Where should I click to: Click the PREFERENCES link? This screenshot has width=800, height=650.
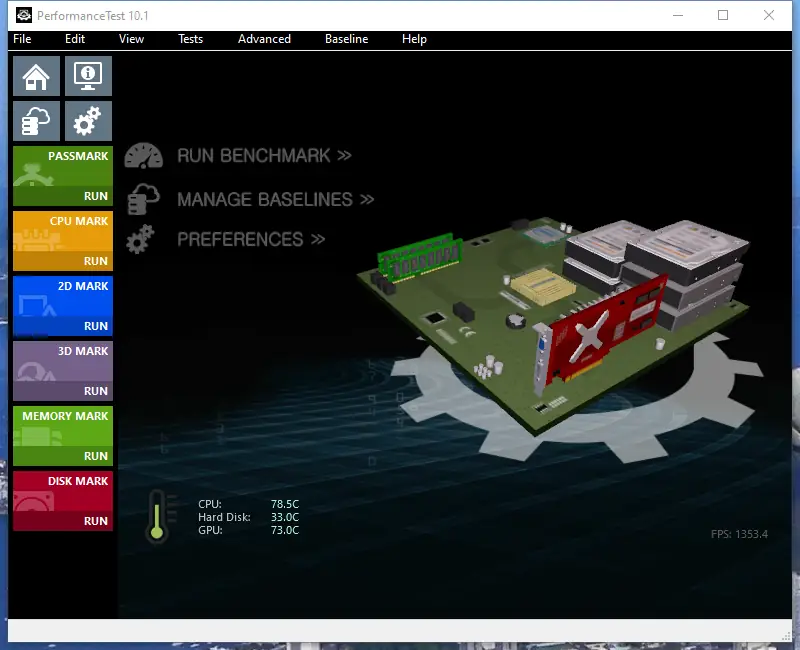click(x=251, y=239)
